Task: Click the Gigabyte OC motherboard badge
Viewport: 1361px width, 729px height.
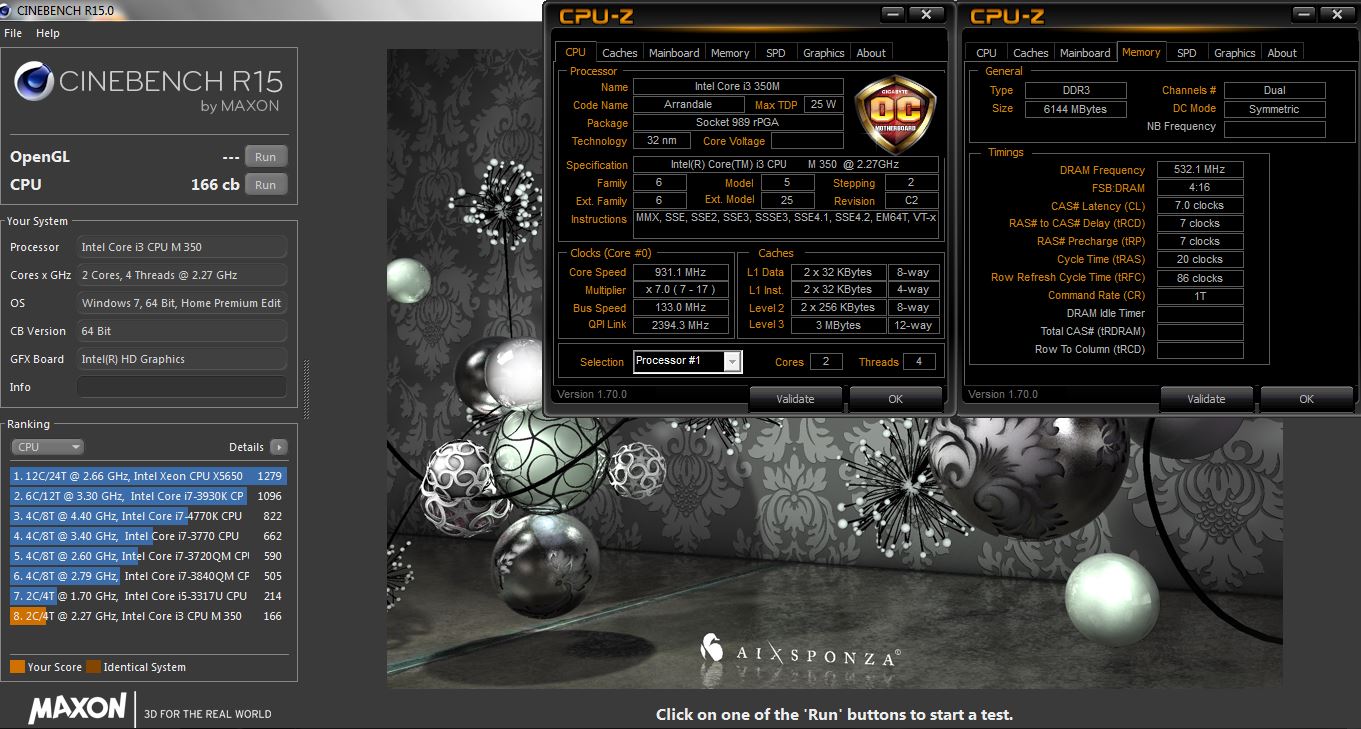Action: pos(895,113)
